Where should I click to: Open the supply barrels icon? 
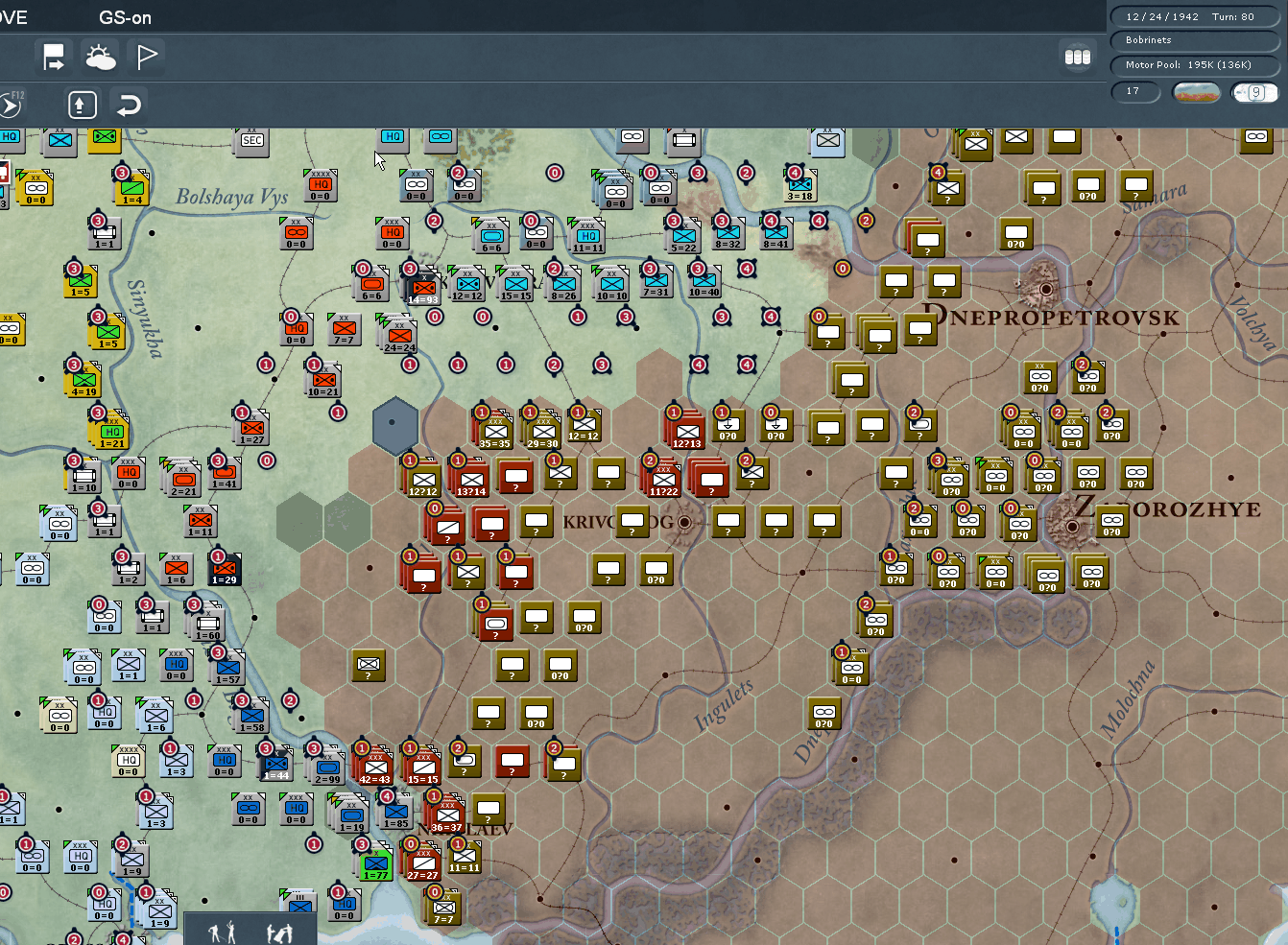1077,57
